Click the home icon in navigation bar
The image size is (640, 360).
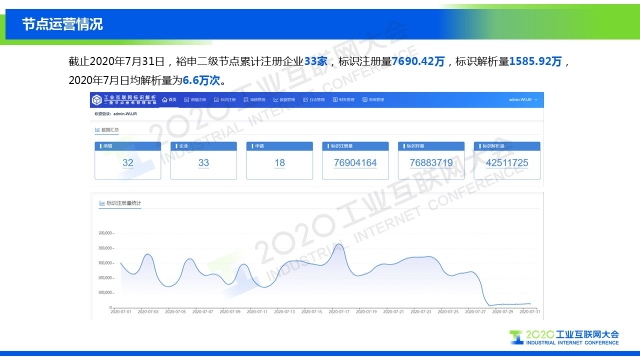165,100
